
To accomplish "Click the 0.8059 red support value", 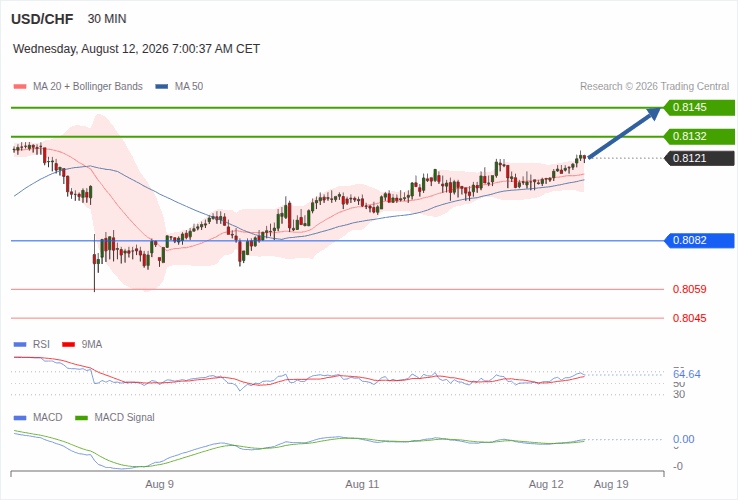I will 690,290.
